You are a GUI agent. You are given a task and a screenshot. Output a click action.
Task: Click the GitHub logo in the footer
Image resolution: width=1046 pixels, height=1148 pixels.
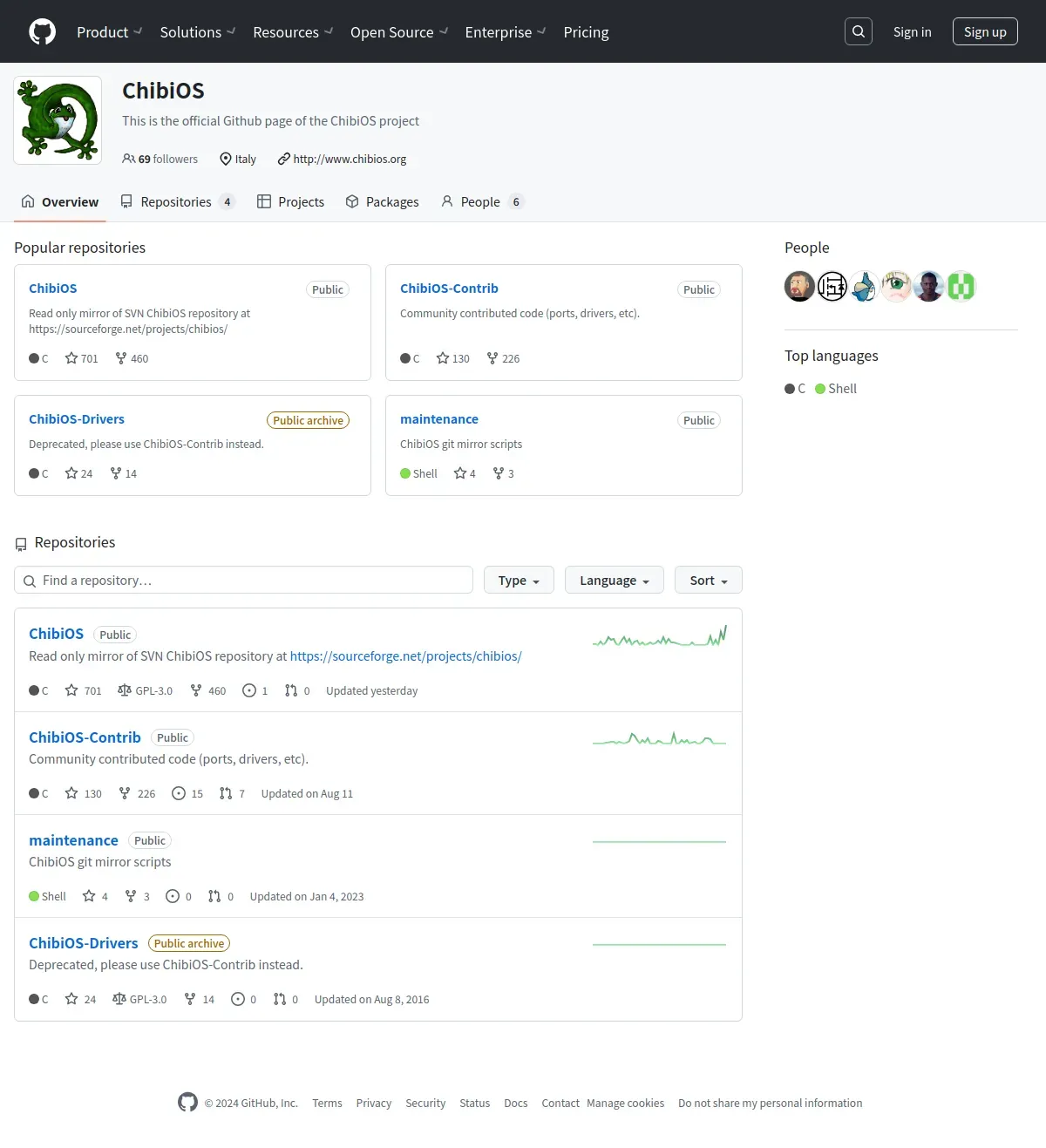point(187,1102)
